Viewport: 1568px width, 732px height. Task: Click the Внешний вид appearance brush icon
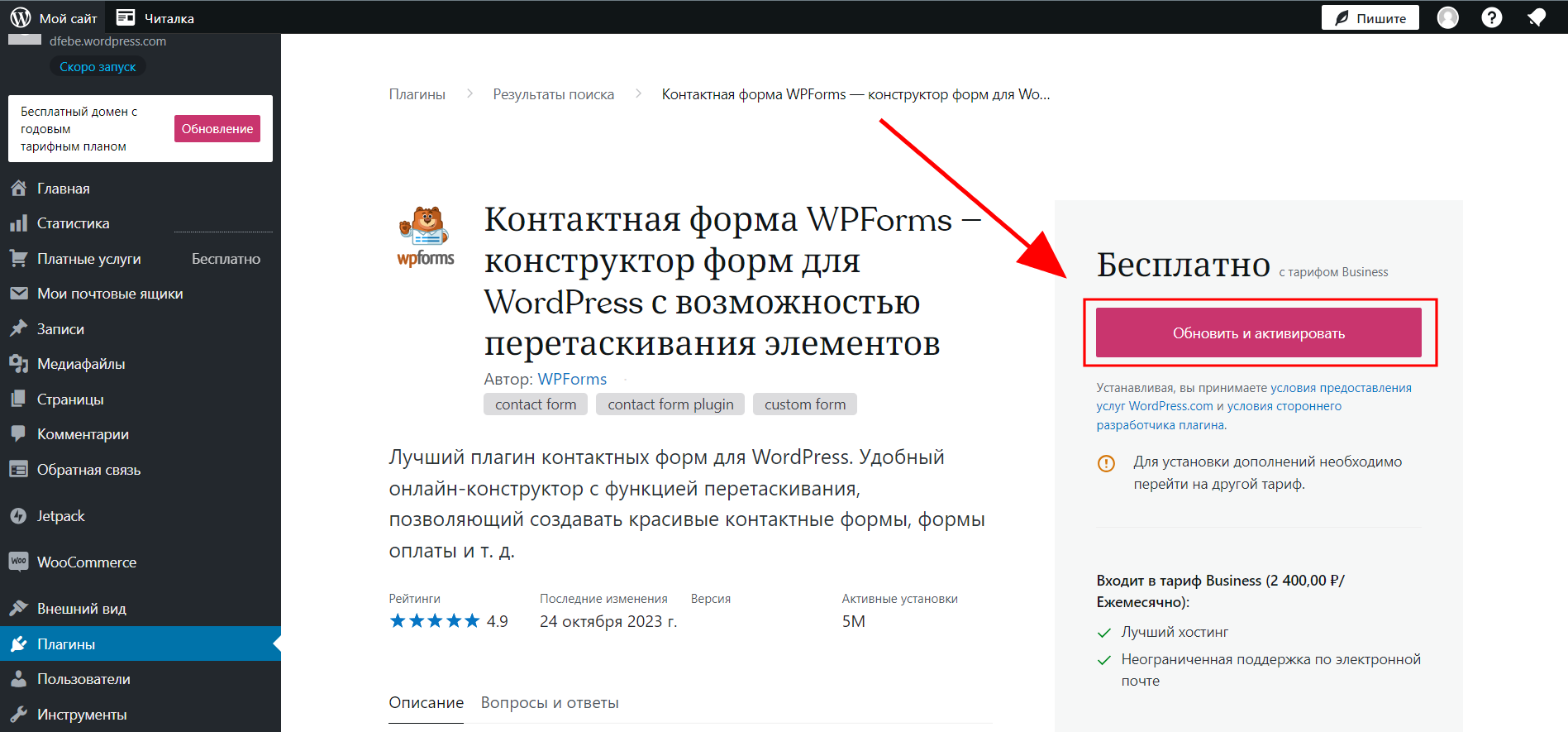tap(18, 609)
